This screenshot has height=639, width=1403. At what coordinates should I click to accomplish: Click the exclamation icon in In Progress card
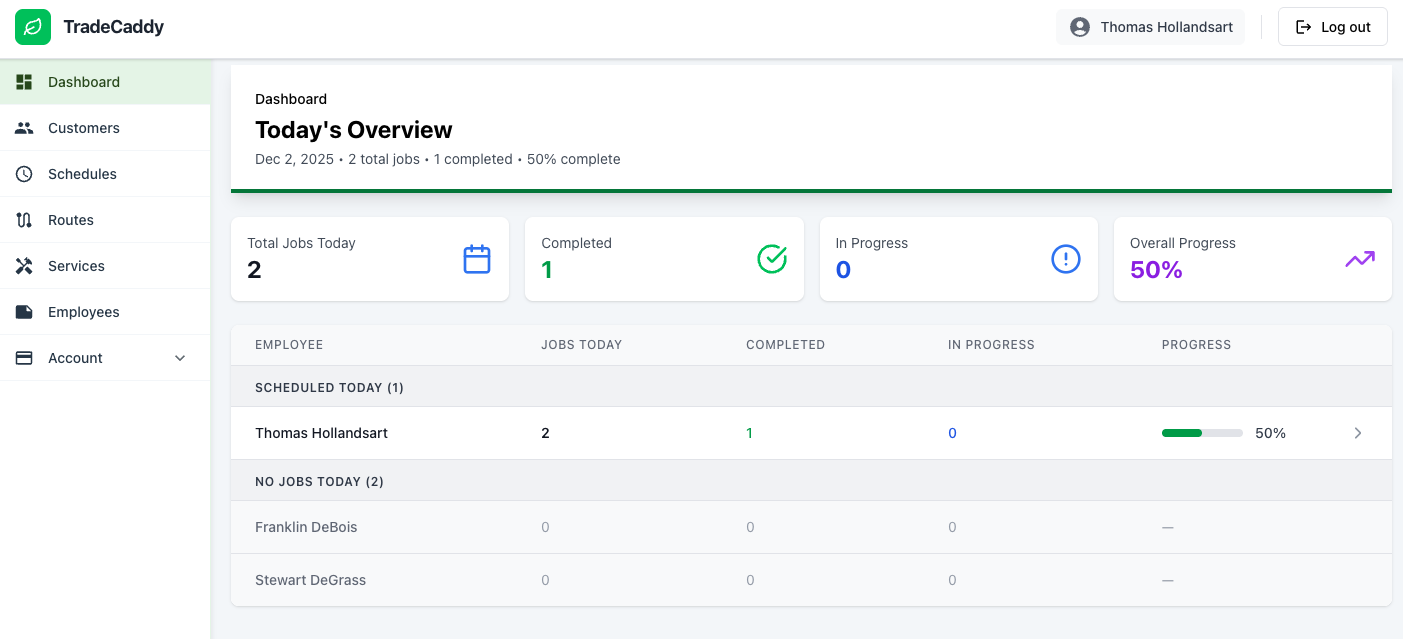point(1066,259)
